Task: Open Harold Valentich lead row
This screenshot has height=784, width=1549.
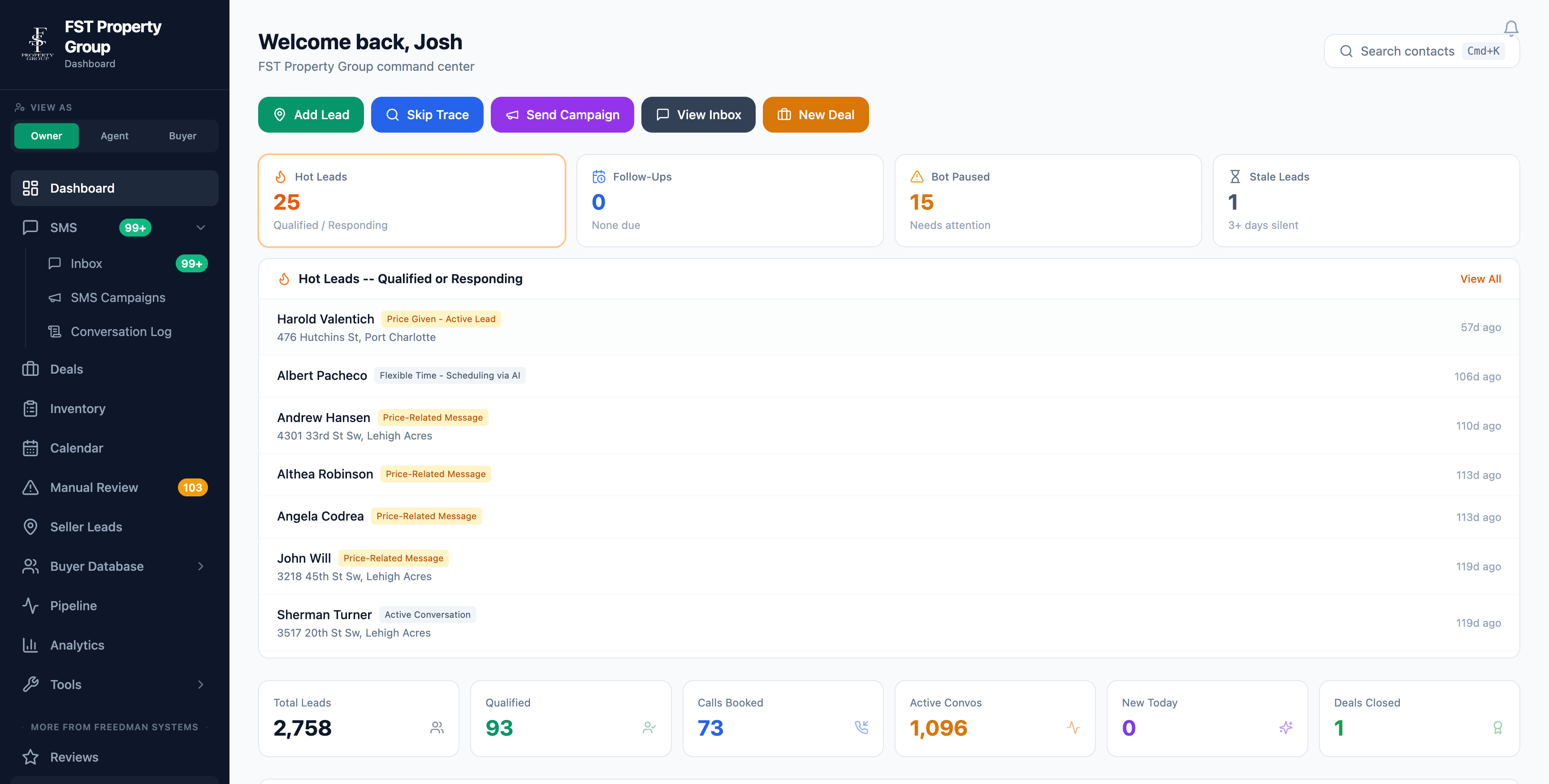Action: [x=889, y=327]
